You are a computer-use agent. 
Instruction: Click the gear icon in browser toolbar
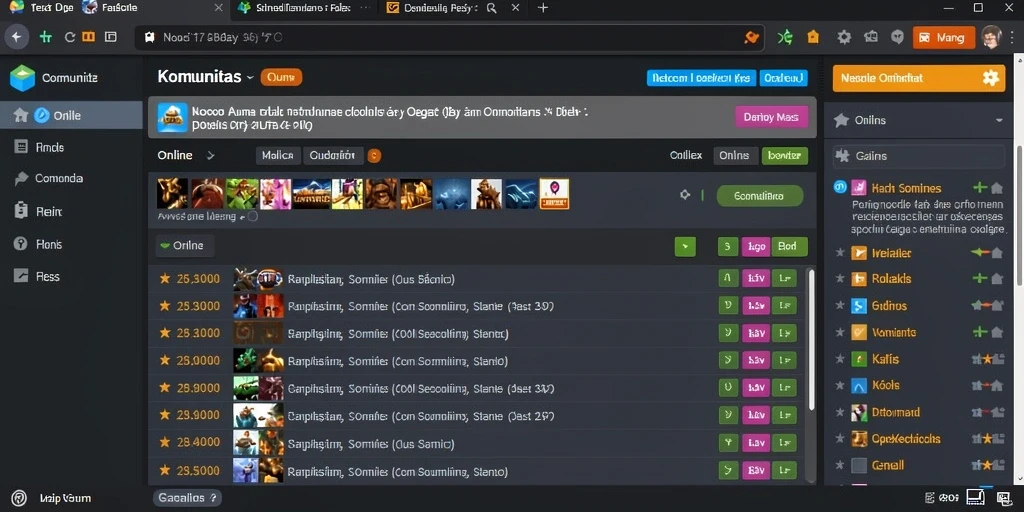point(844,37)
